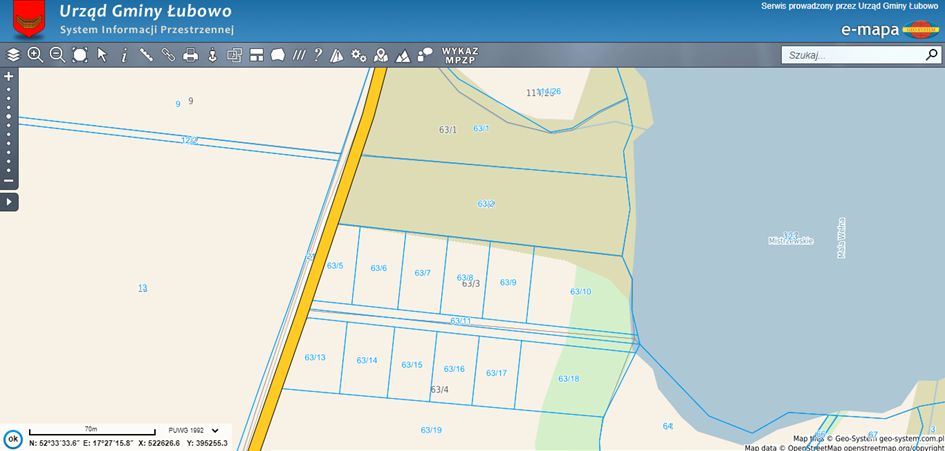The width and height of the screenshot is (945, 451).
Task: Click the warning triangles toolbar icon
Action: (337, 55)
